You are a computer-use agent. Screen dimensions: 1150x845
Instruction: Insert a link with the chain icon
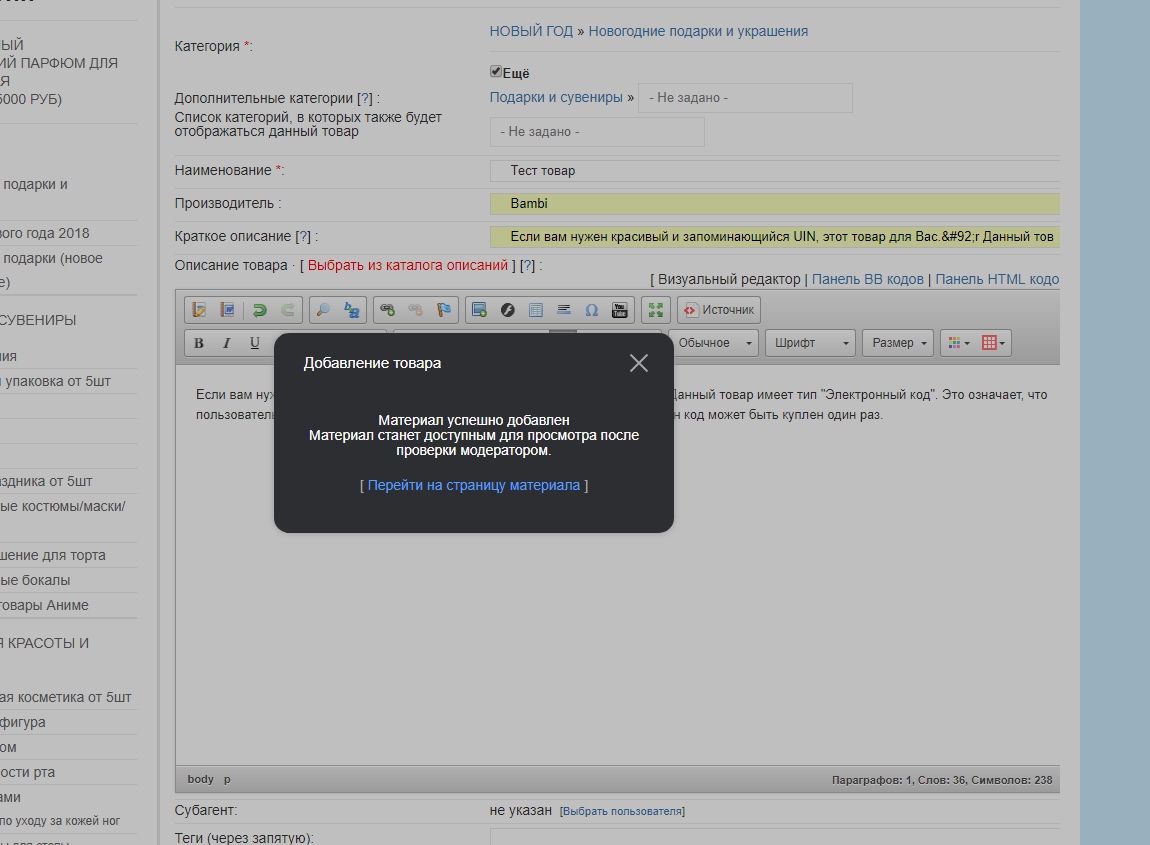click(387, 310)
